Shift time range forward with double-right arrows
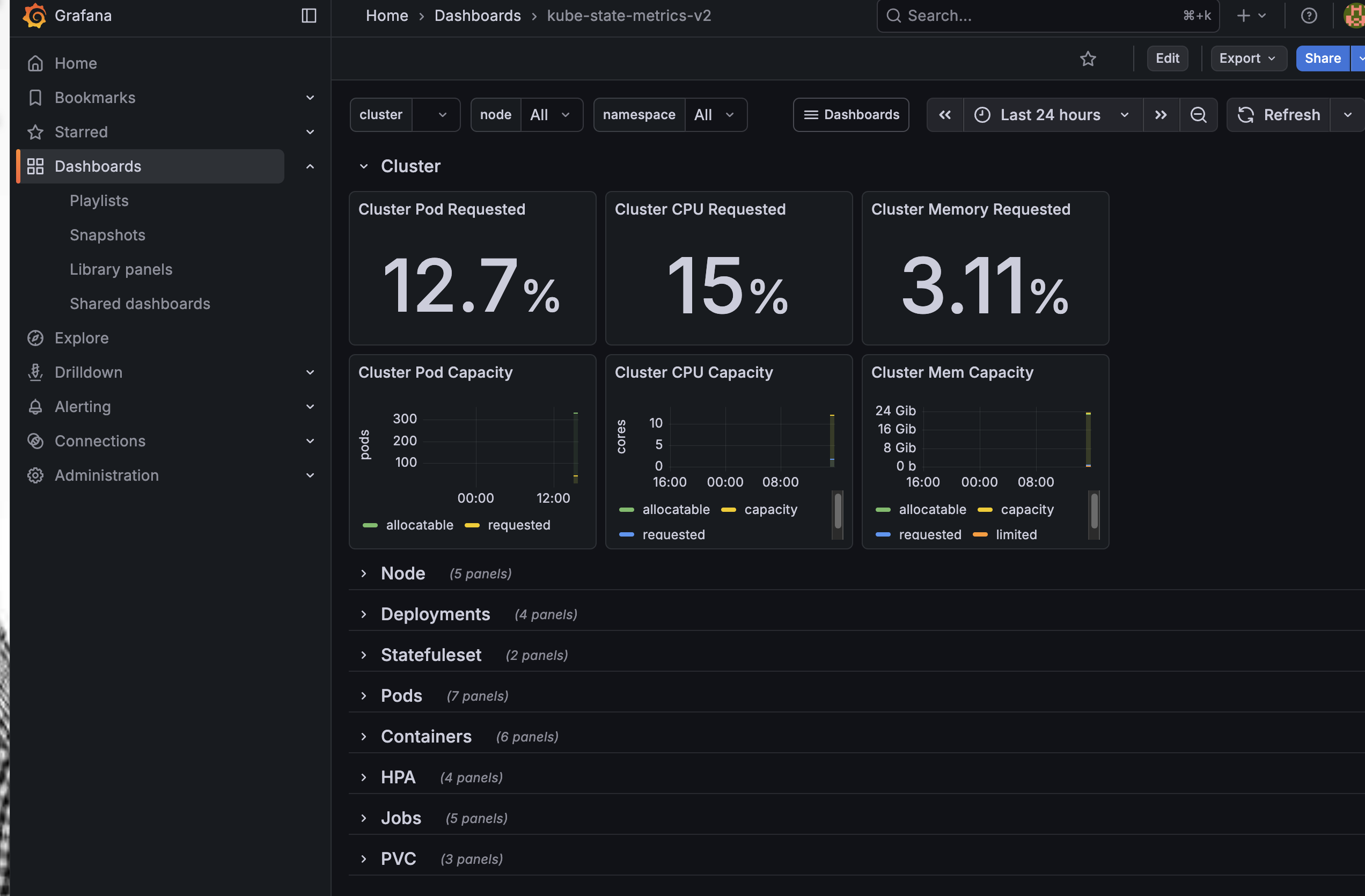Screen dimensions: 1365x896 1161,115
